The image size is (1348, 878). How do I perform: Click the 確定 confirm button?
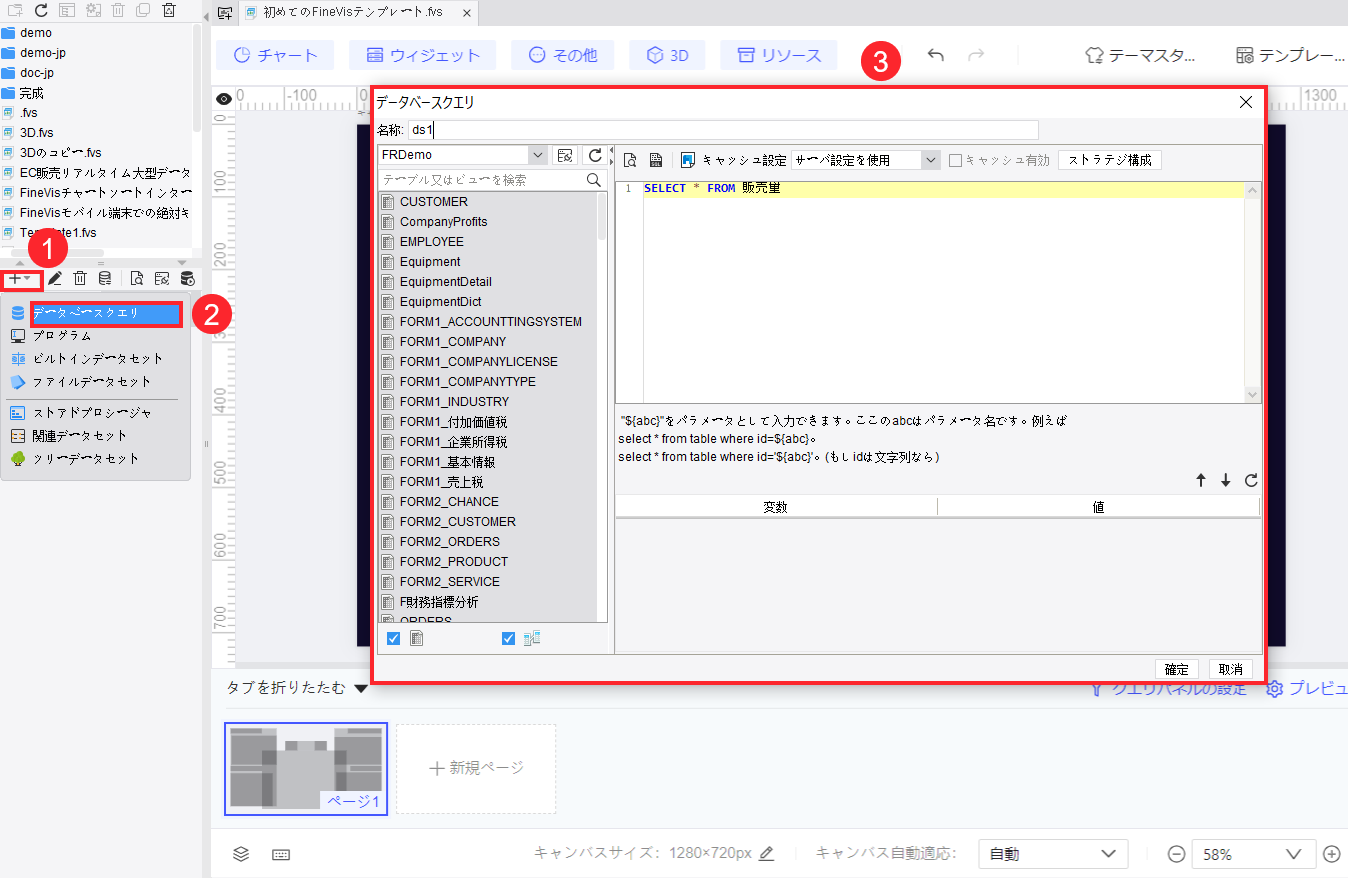1177,669
